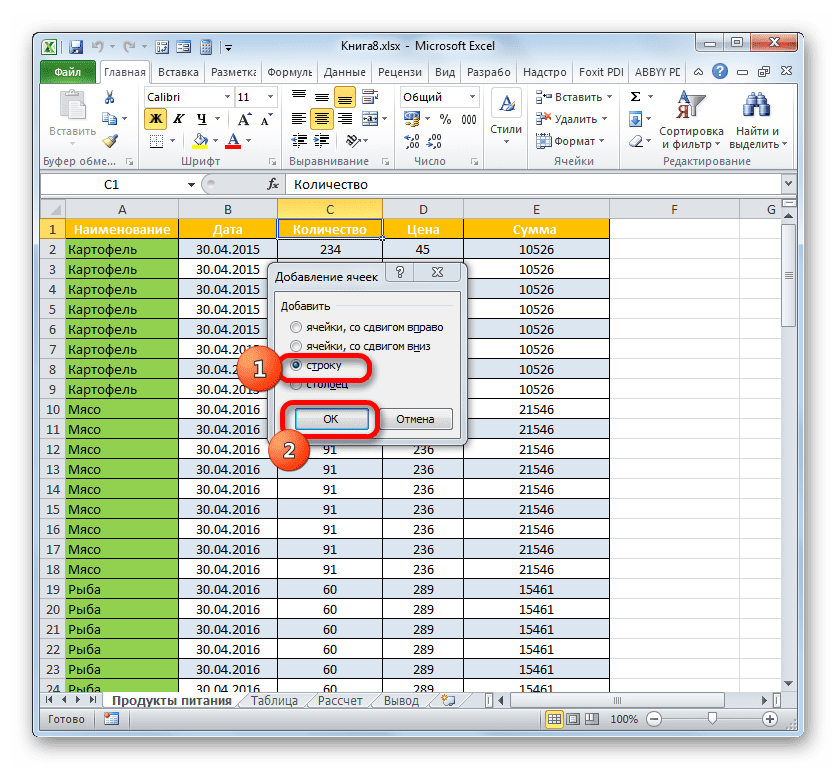Click the increase decimal icon
The width and height of the screenshot is (837, 770).
[x=412, y=141]
